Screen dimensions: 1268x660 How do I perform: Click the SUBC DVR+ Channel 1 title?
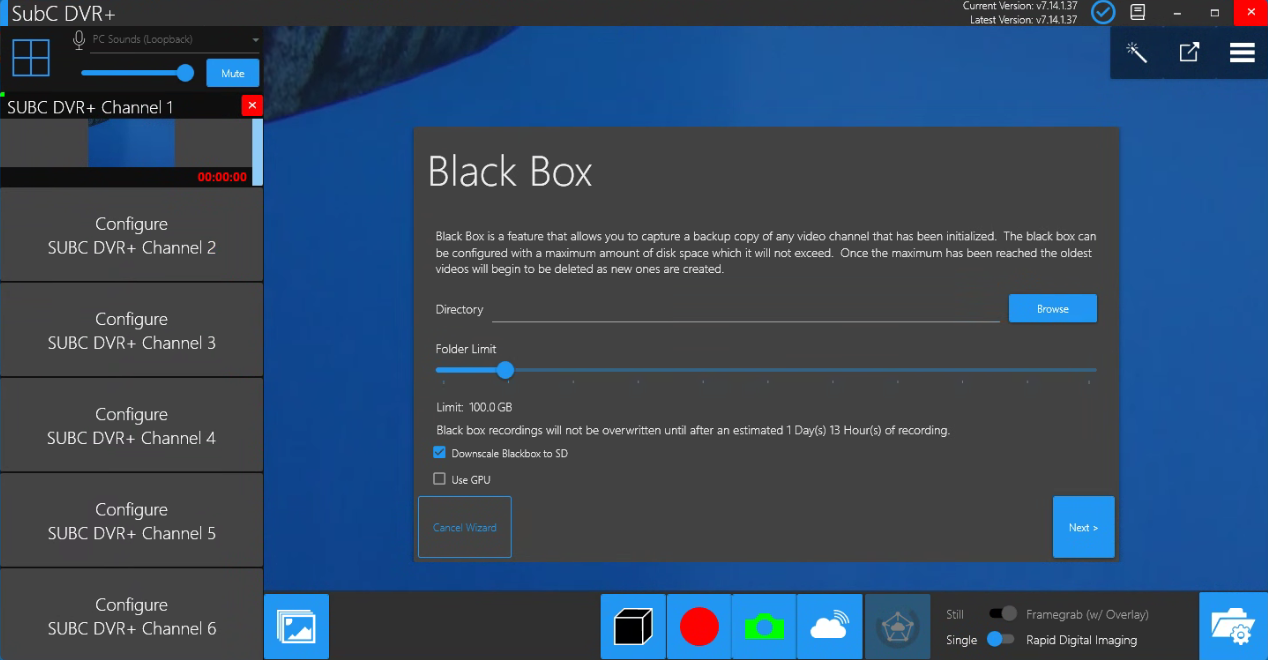tap(90, 107)
